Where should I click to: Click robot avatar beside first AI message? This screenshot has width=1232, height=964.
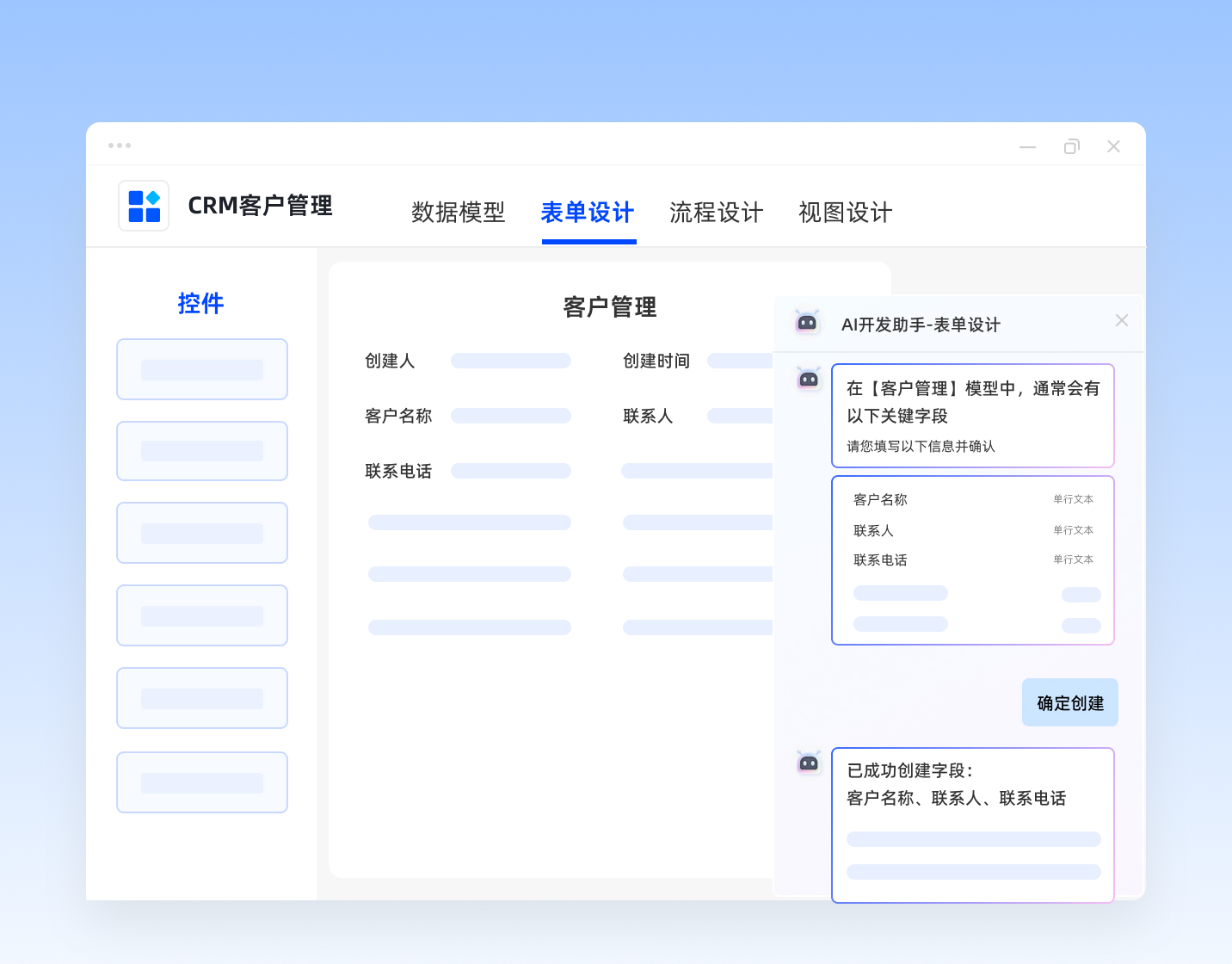coord(809,379)
